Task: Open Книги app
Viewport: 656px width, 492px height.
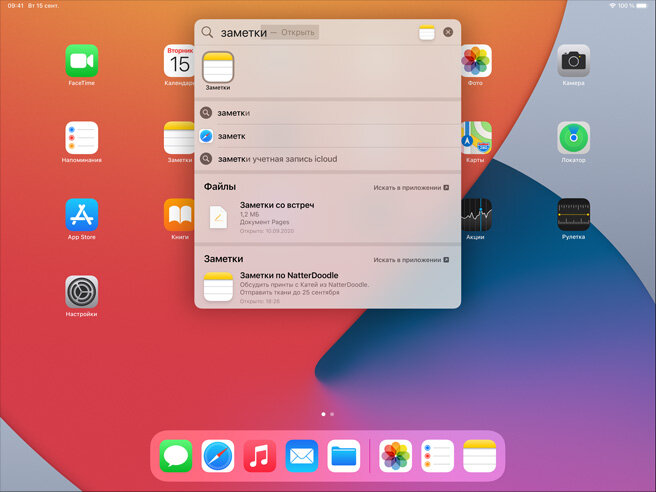Action: point(179,215)
